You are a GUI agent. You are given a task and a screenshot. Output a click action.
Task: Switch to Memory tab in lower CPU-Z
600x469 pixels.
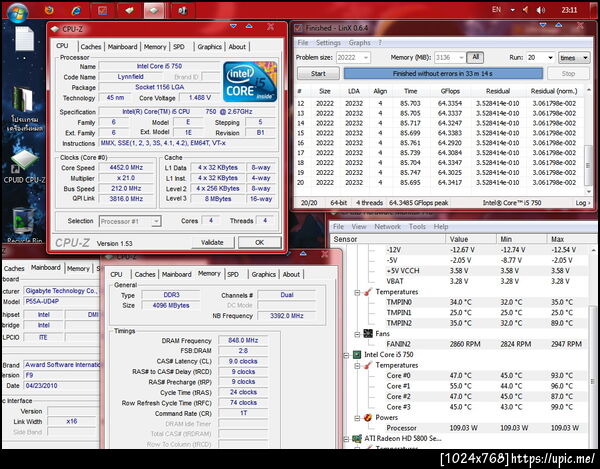pos(209,274)
